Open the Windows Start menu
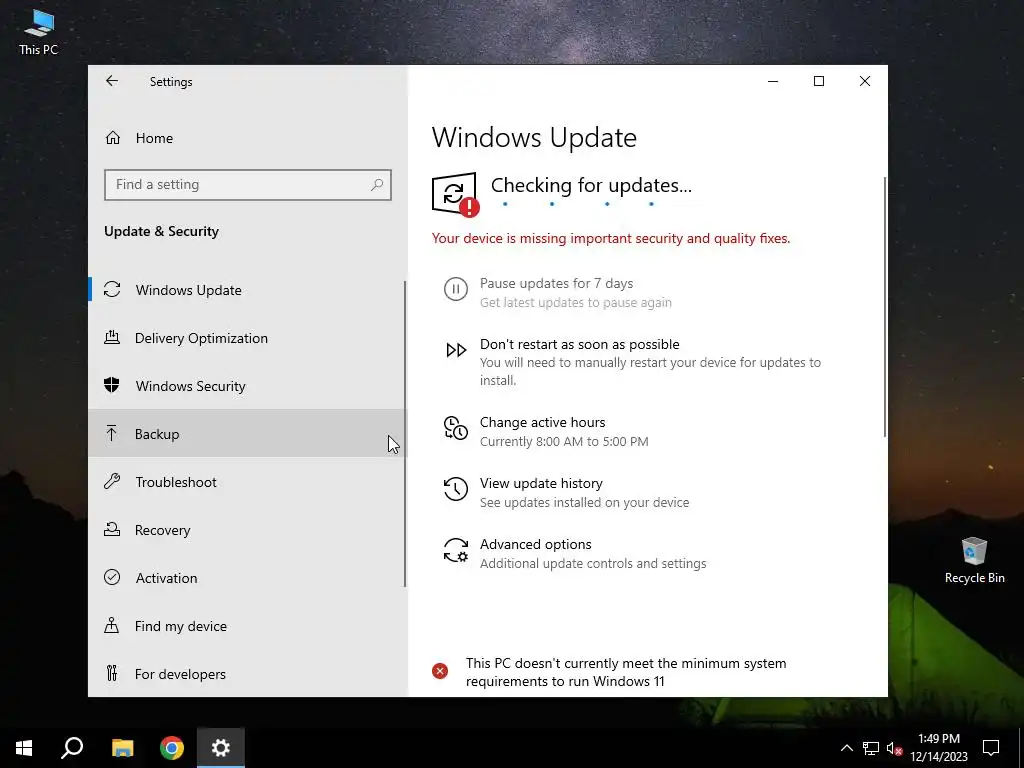The width and height of the screenshot is (1024, 768). pyautogui.click(x=24, y=748)
